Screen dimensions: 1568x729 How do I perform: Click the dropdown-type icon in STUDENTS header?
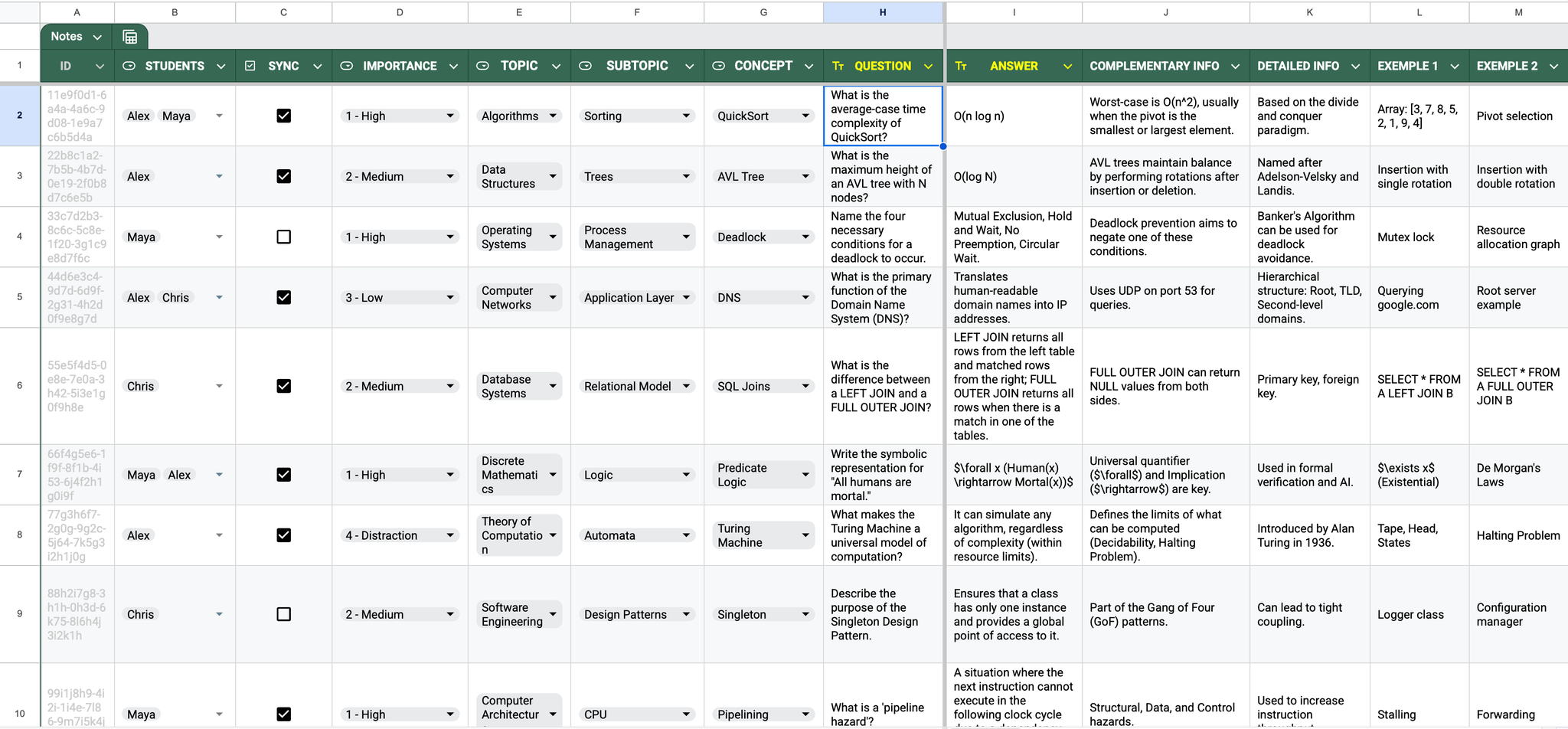point(129,66)
